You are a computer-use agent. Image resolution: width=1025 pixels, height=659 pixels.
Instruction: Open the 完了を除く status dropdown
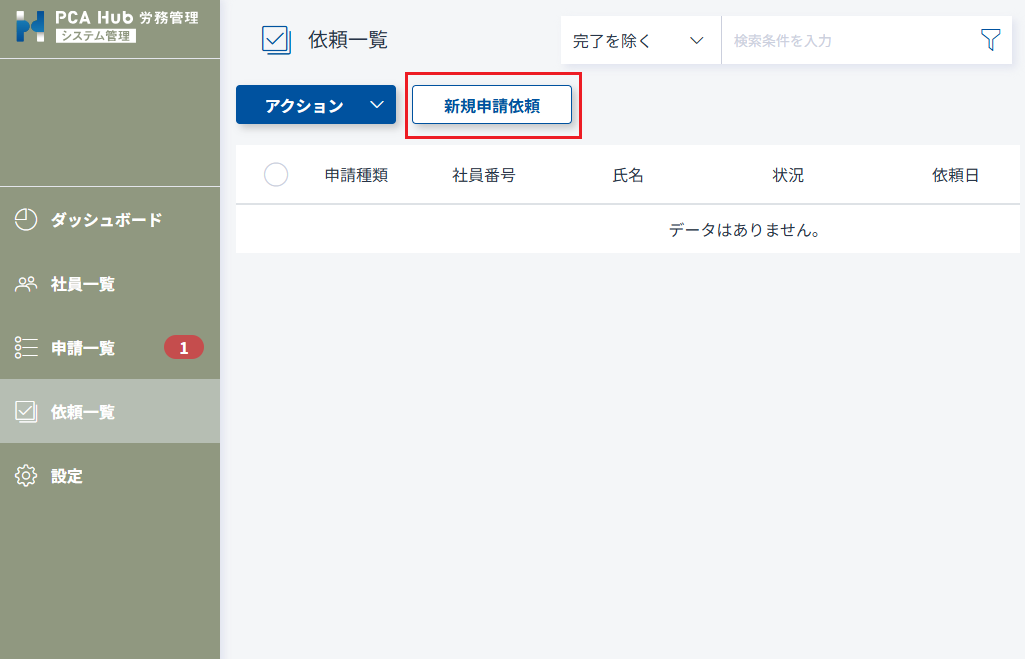[x=641, y=41]
